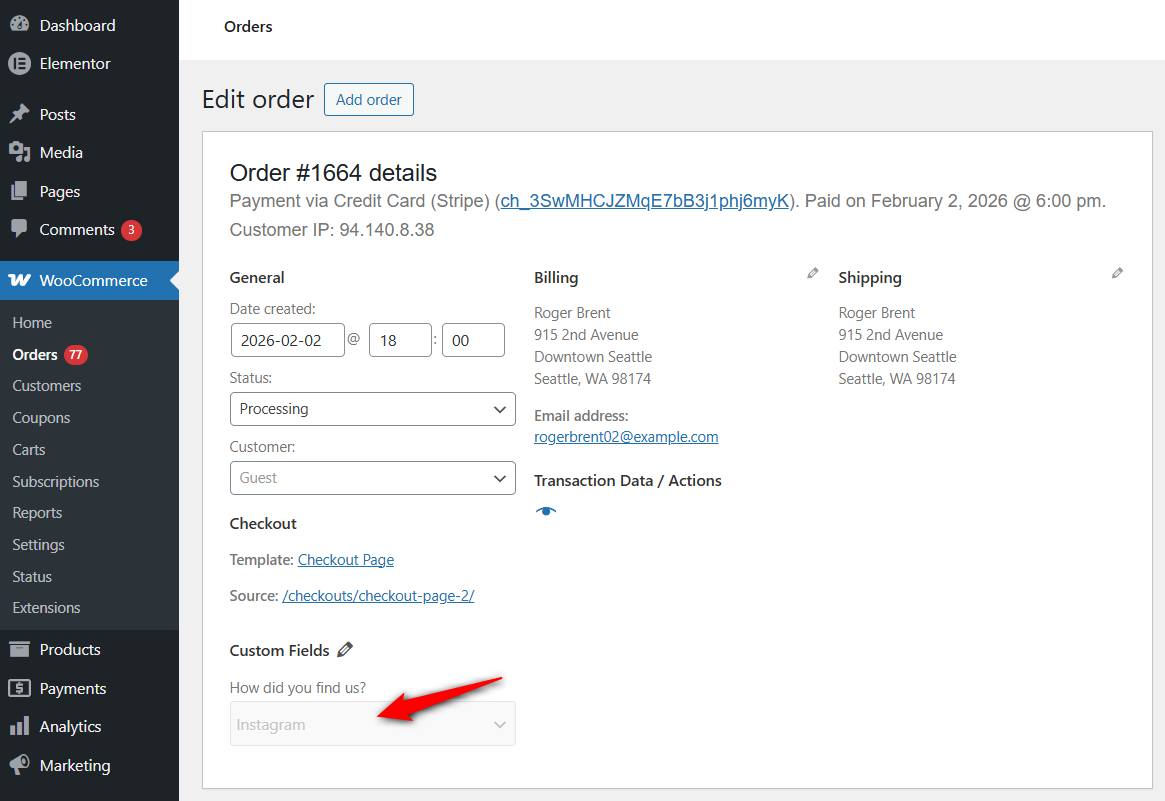The image size is (1165, 801).
Task: Open the order Status dropdown
Action: point(372,408)
